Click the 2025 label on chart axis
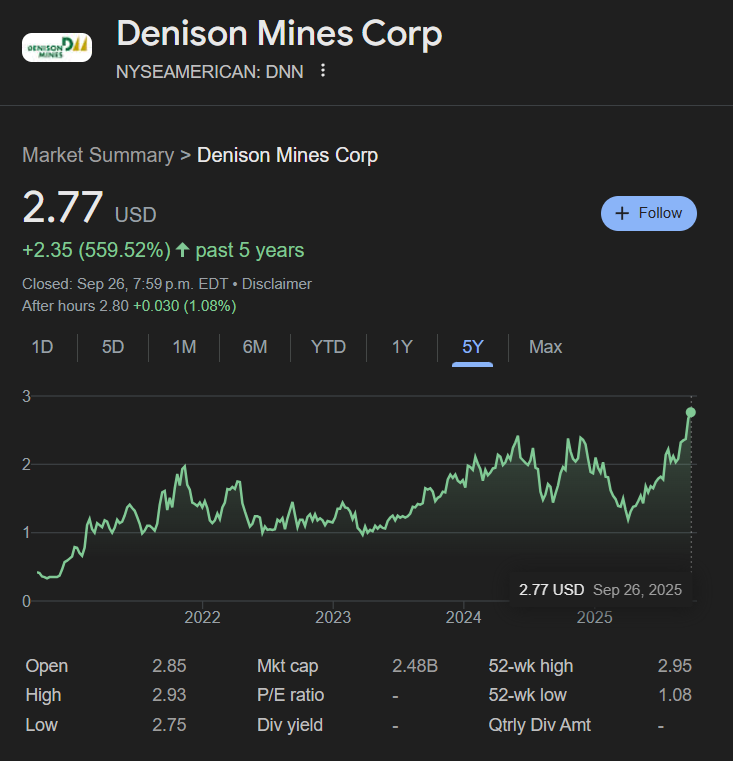 (594, 617)
